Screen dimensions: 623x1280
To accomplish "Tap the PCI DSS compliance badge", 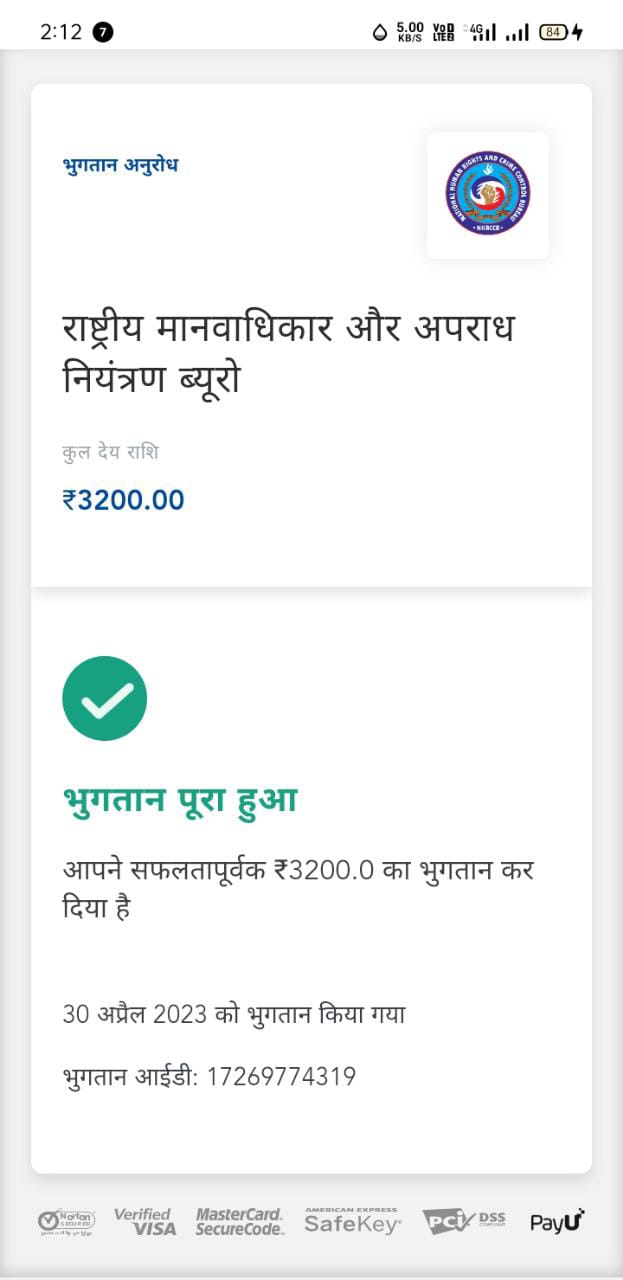I will pos(464,1221).
